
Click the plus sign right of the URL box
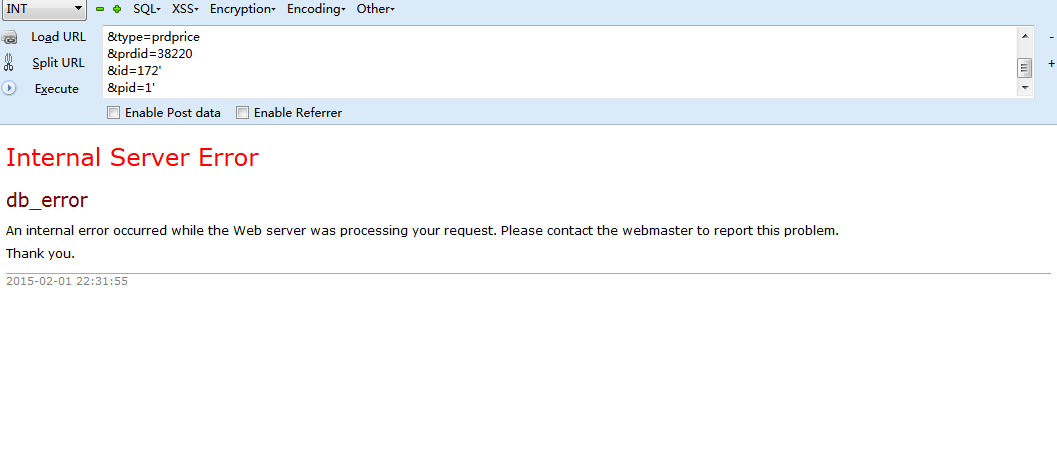coord(1051,63)
